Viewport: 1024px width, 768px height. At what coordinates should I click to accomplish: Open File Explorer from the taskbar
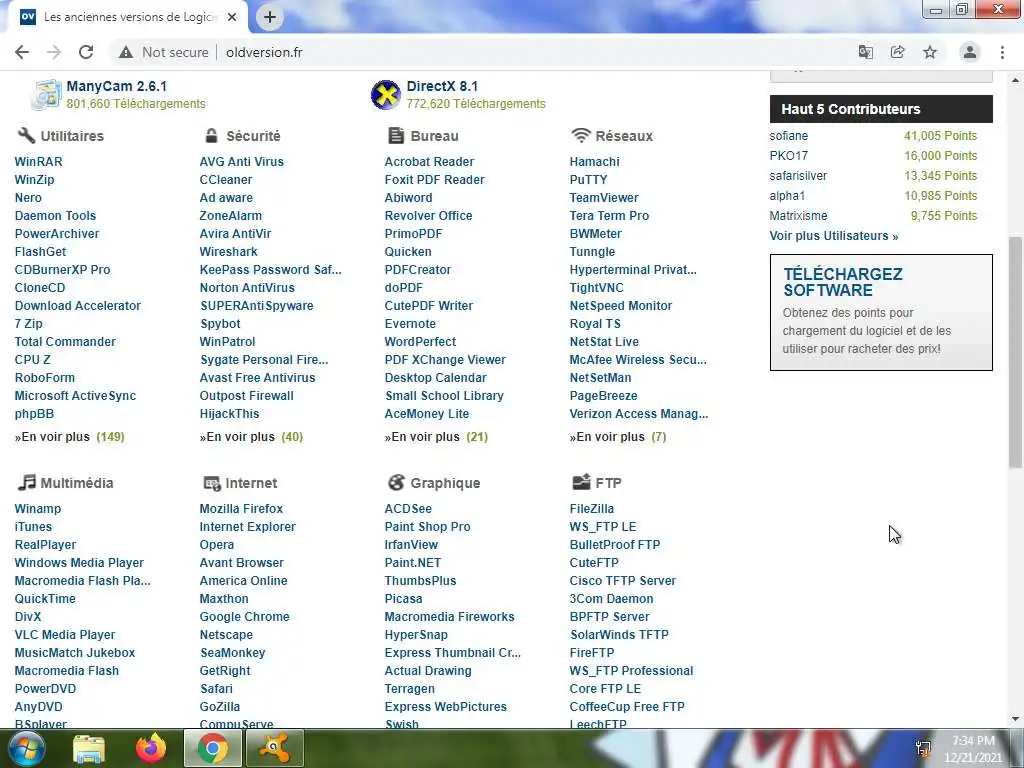[89, 748]
